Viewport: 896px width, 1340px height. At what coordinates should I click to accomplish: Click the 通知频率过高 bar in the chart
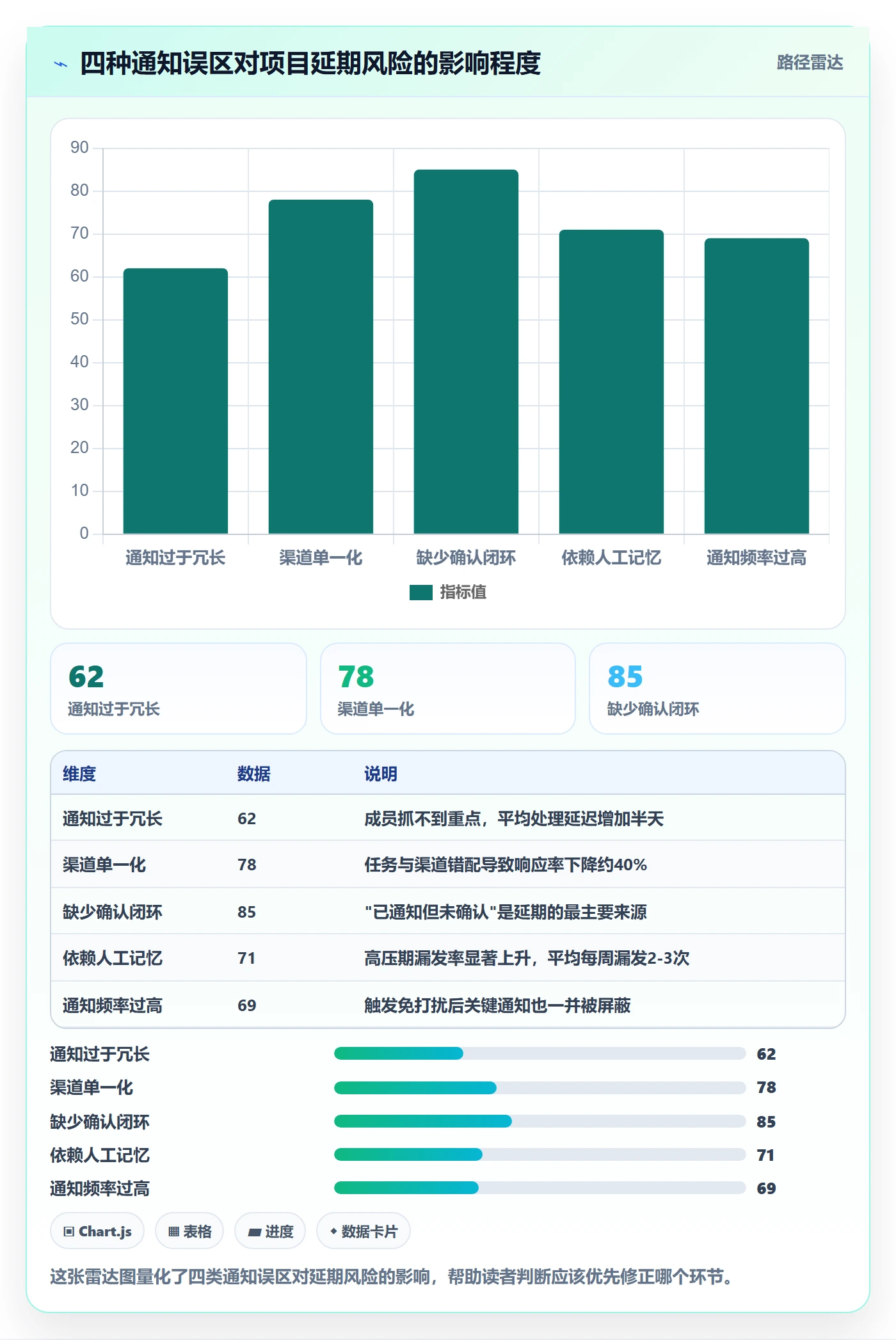click(x=756, y=386)
